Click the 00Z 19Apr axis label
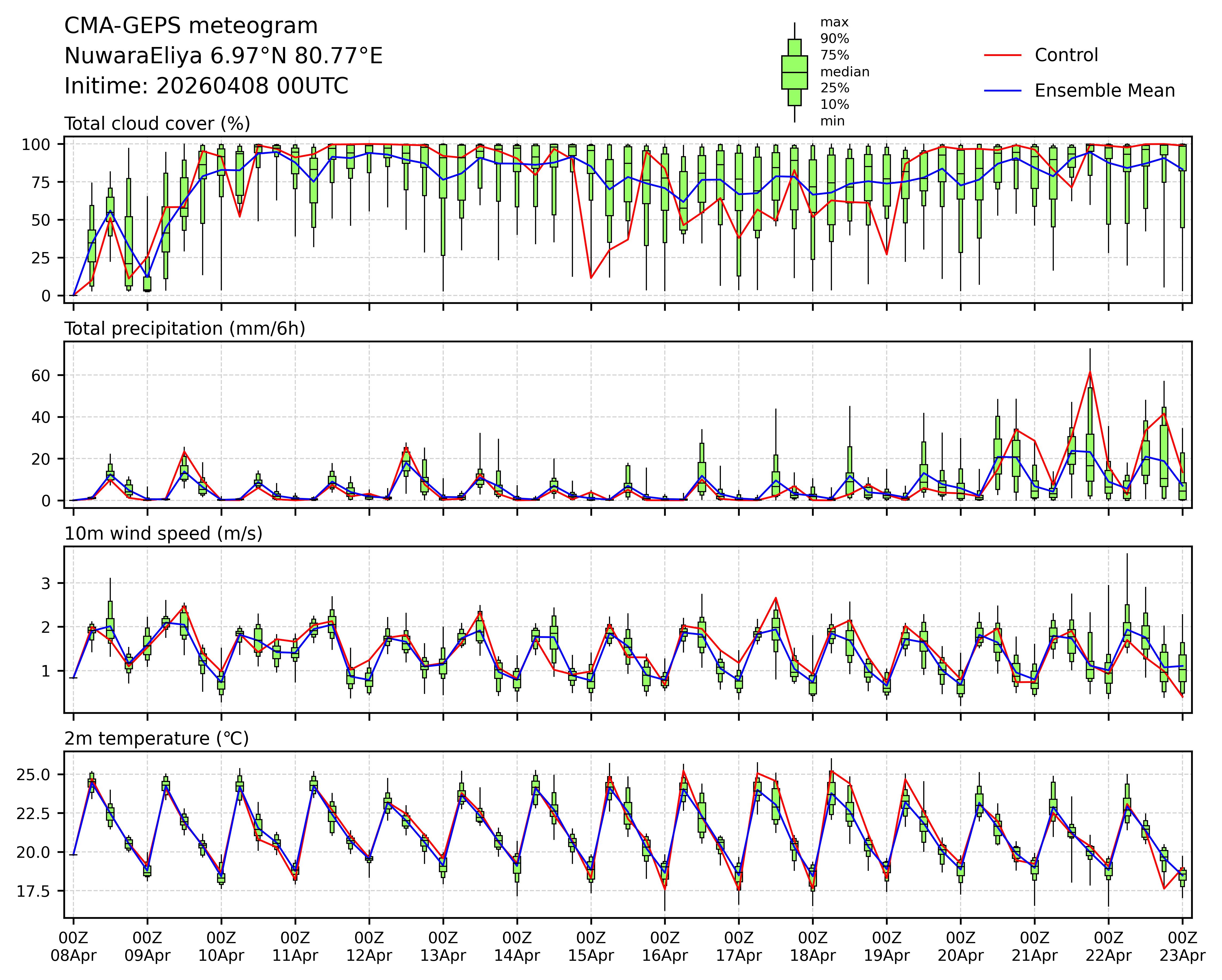This screenshot has height=980, width=1222. 886,946
